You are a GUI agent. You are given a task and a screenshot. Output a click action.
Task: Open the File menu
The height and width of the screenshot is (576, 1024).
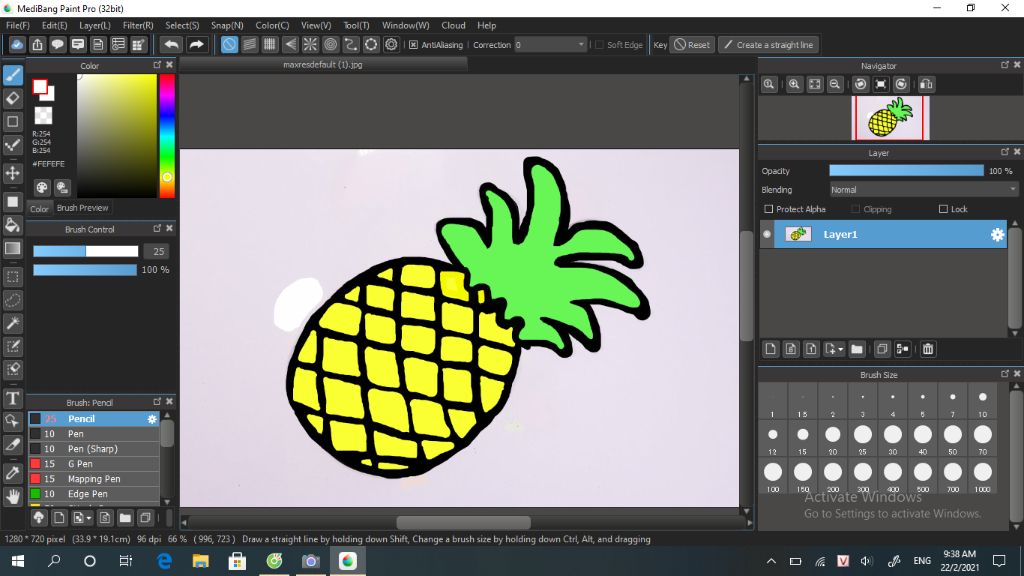(x=18, y=25)
